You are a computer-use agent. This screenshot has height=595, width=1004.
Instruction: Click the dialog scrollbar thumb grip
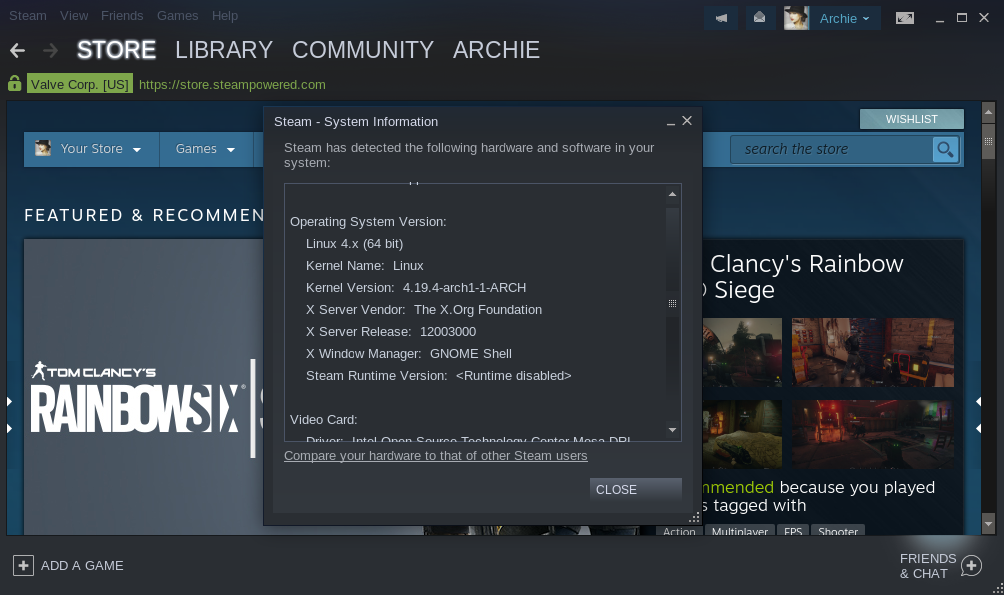tap(672, 304)
